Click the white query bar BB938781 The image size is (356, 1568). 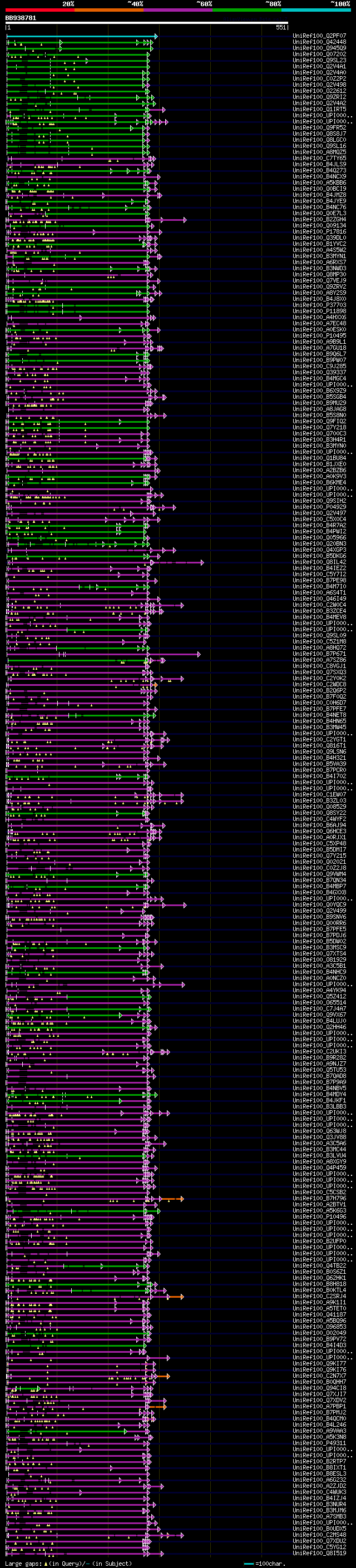pyautogui.click(x=147, y=22)
